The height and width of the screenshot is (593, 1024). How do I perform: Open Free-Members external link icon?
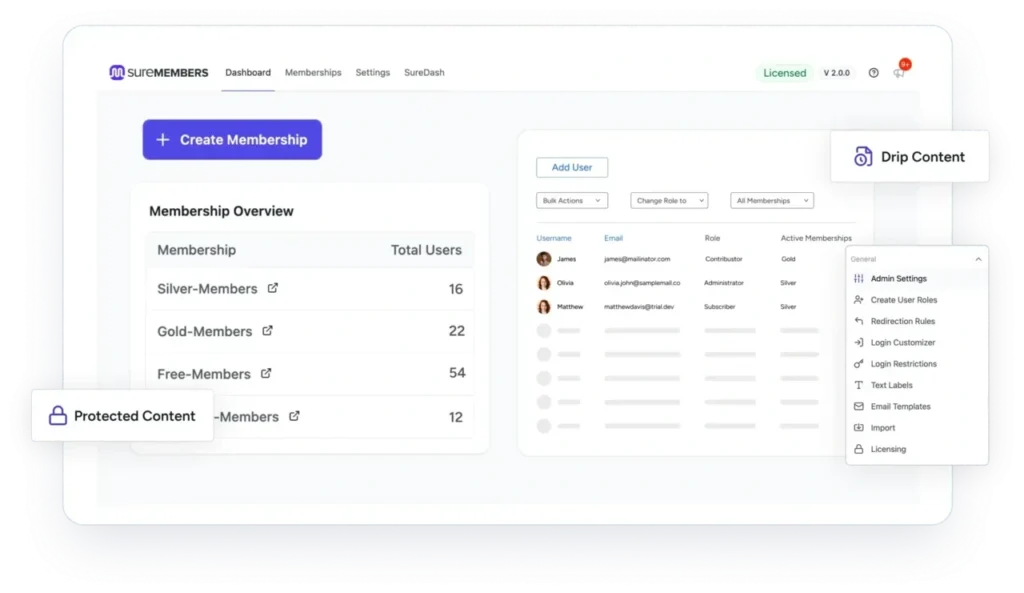[x=266, y=374]
